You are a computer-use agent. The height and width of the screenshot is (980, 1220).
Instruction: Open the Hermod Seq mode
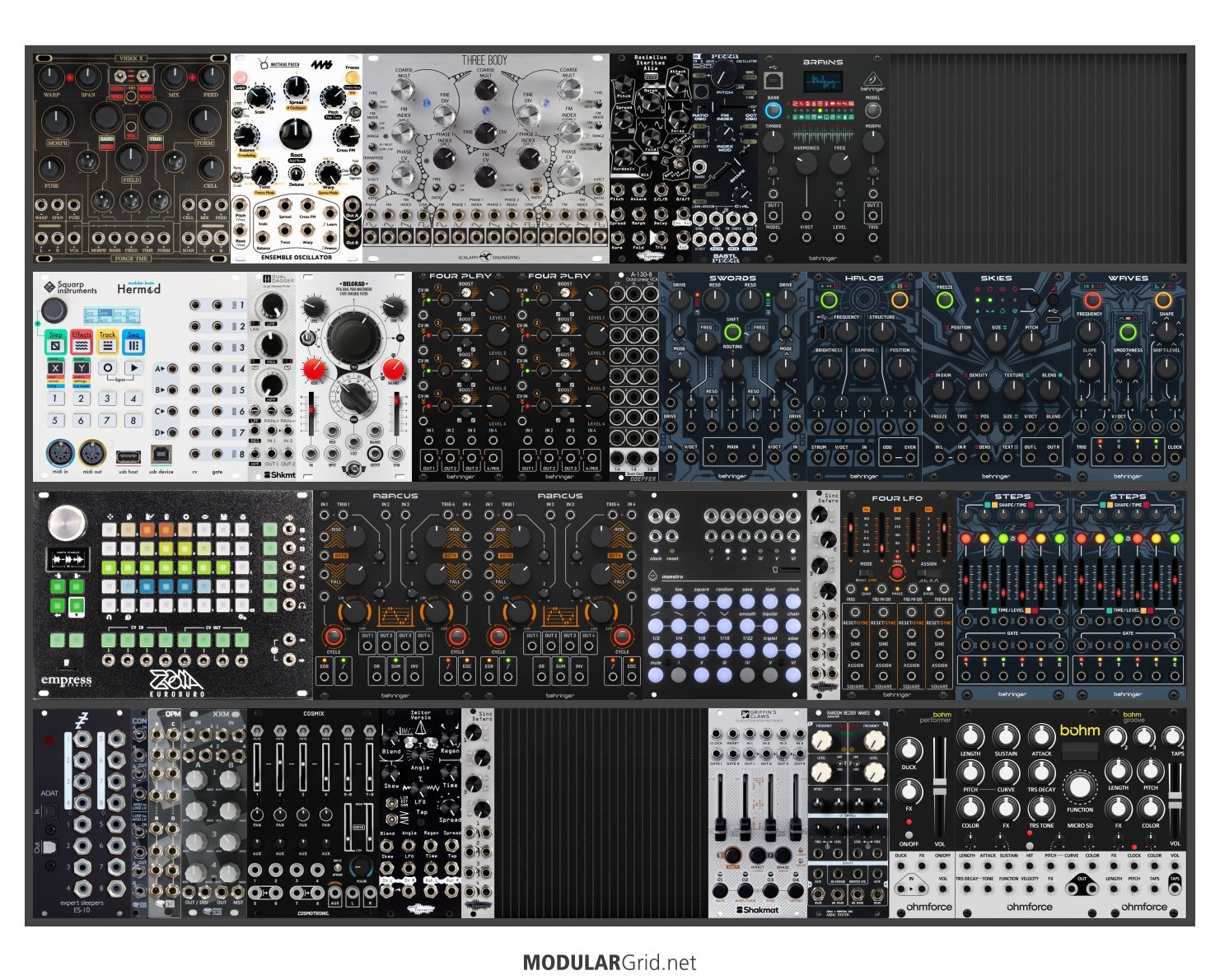(x=133, y=342)
